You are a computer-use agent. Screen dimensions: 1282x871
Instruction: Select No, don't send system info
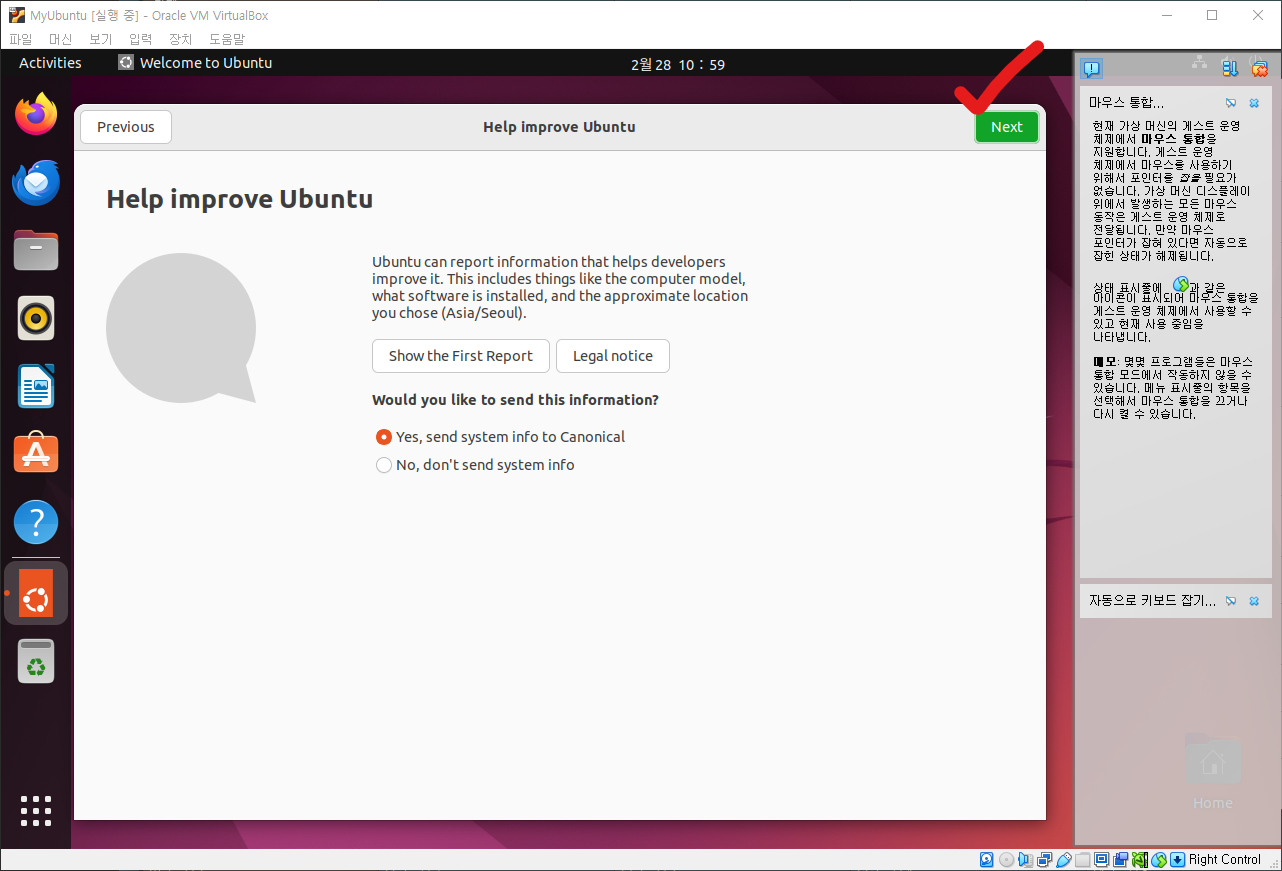[x=475, y=465]
